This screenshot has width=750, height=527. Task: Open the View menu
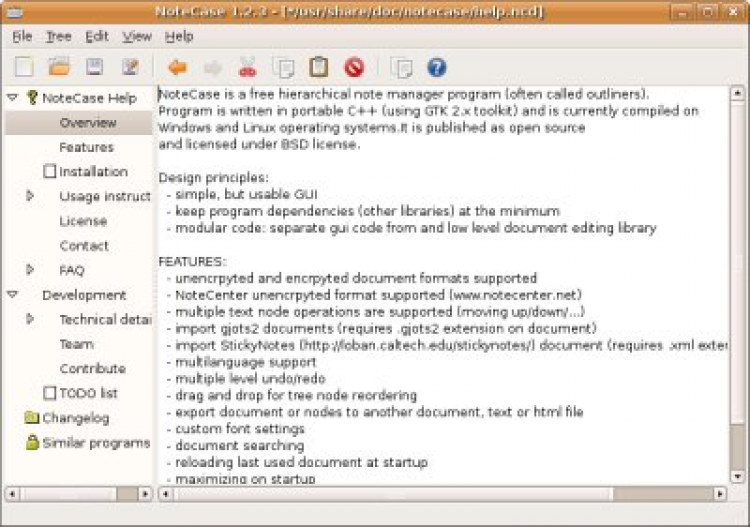(136, 36)
